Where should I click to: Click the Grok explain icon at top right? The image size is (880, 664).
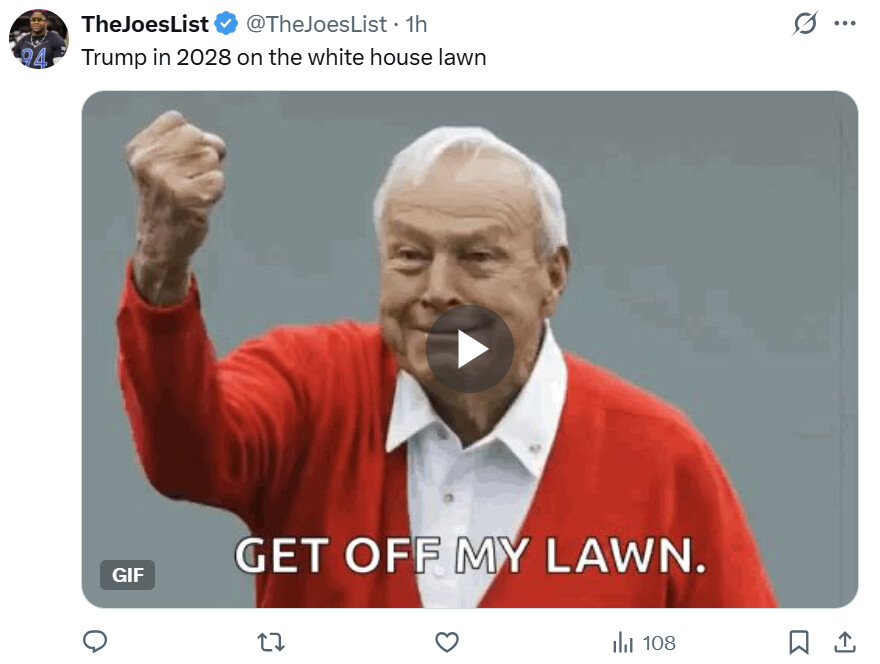click(805, 24)
